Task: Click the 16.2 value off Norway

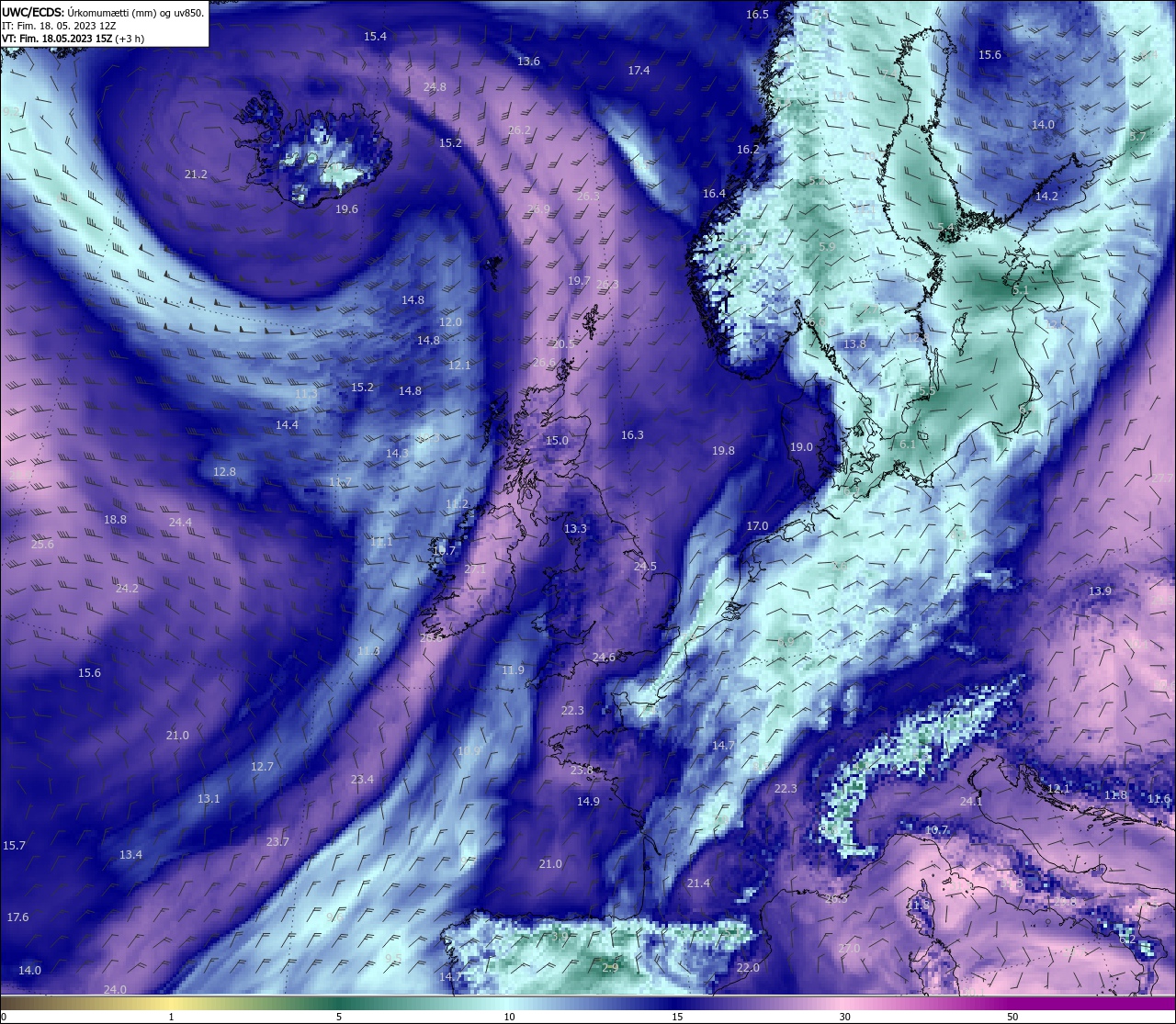Action: click(748, 150)
